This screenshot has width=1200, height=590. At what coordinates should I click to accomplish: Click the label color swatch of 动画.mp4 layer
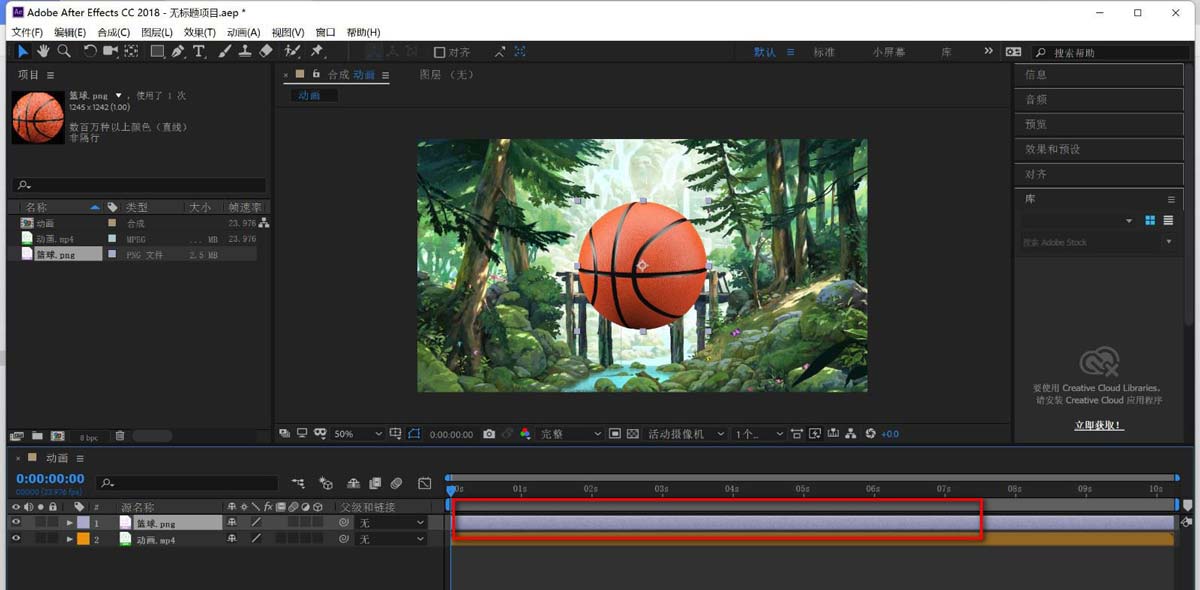tap(83, 539)
